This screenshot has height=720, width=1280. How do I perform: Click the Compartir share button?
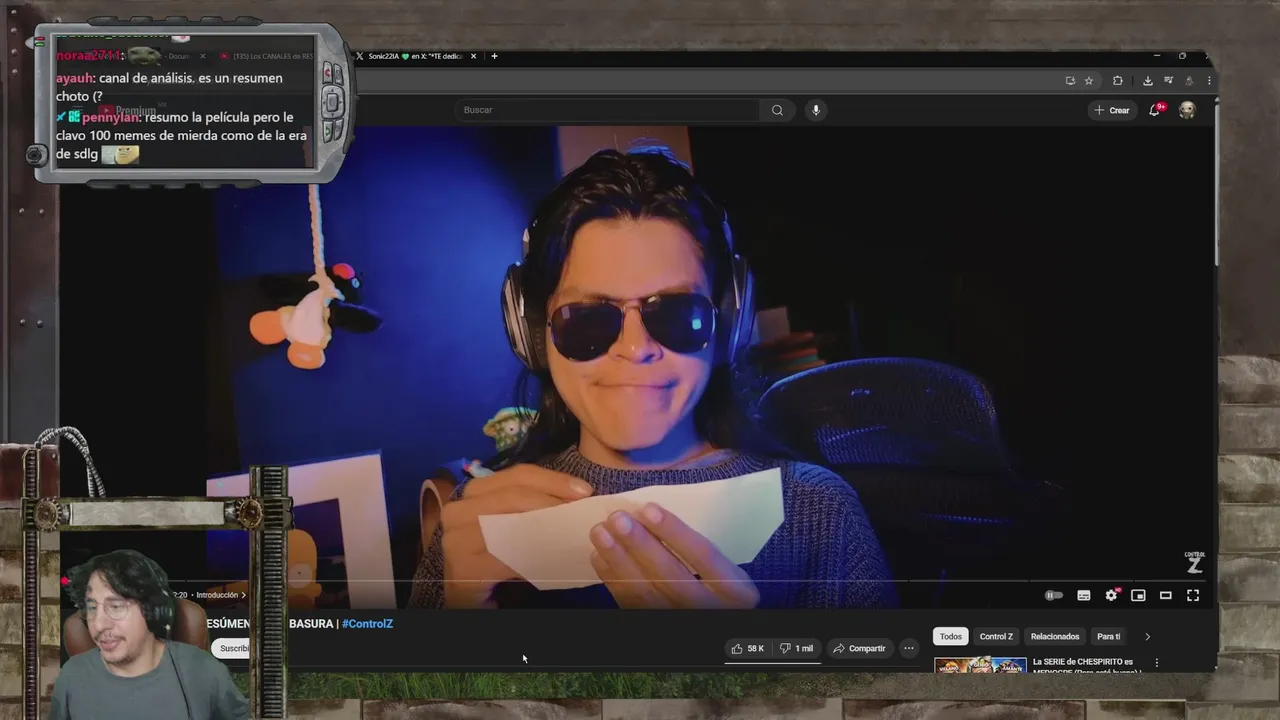[x=859, y=648]
